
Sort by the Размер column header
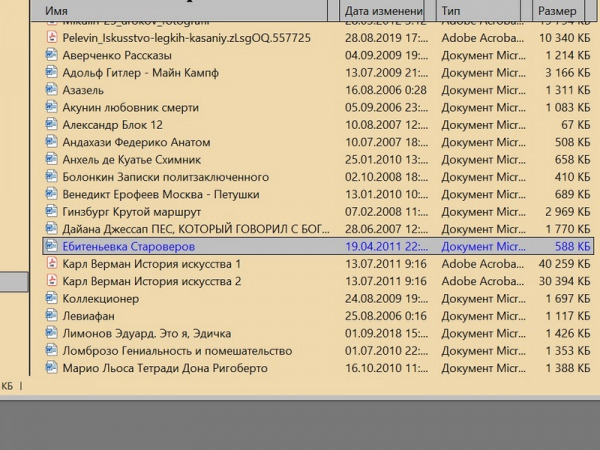tap(559, 11)
